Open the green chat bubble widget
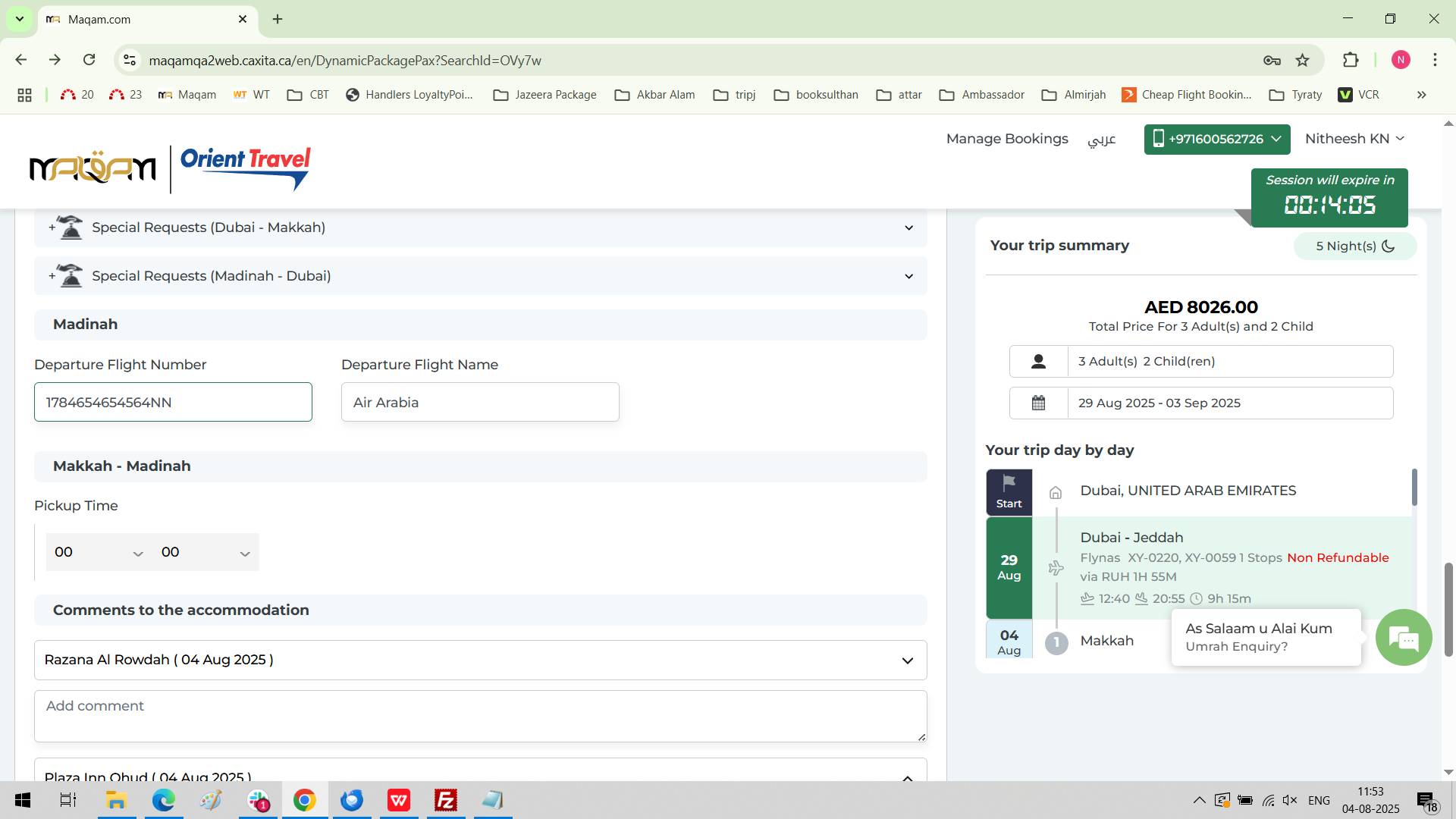Viewport: 1456px width, 819px height. [1404, 638]
